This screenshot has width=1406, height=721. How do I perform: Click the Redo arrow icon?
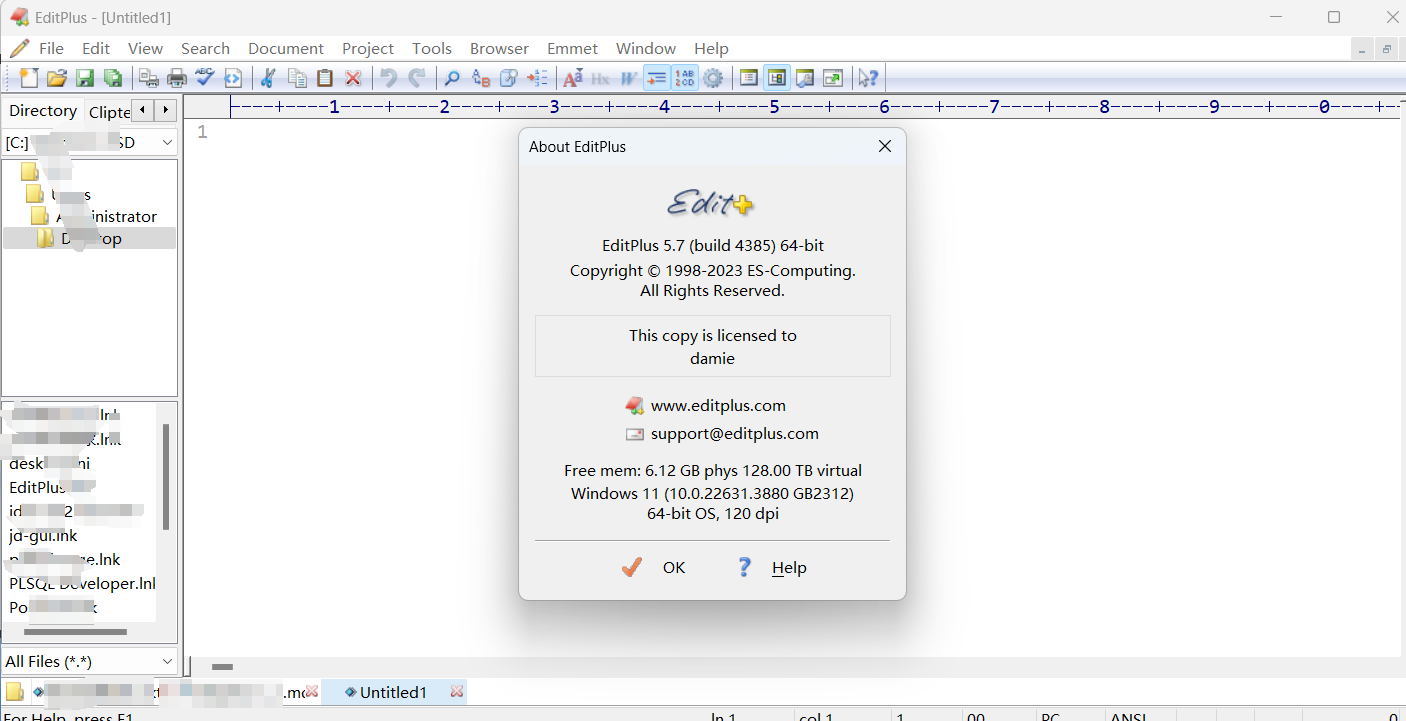tap(417, 78)
